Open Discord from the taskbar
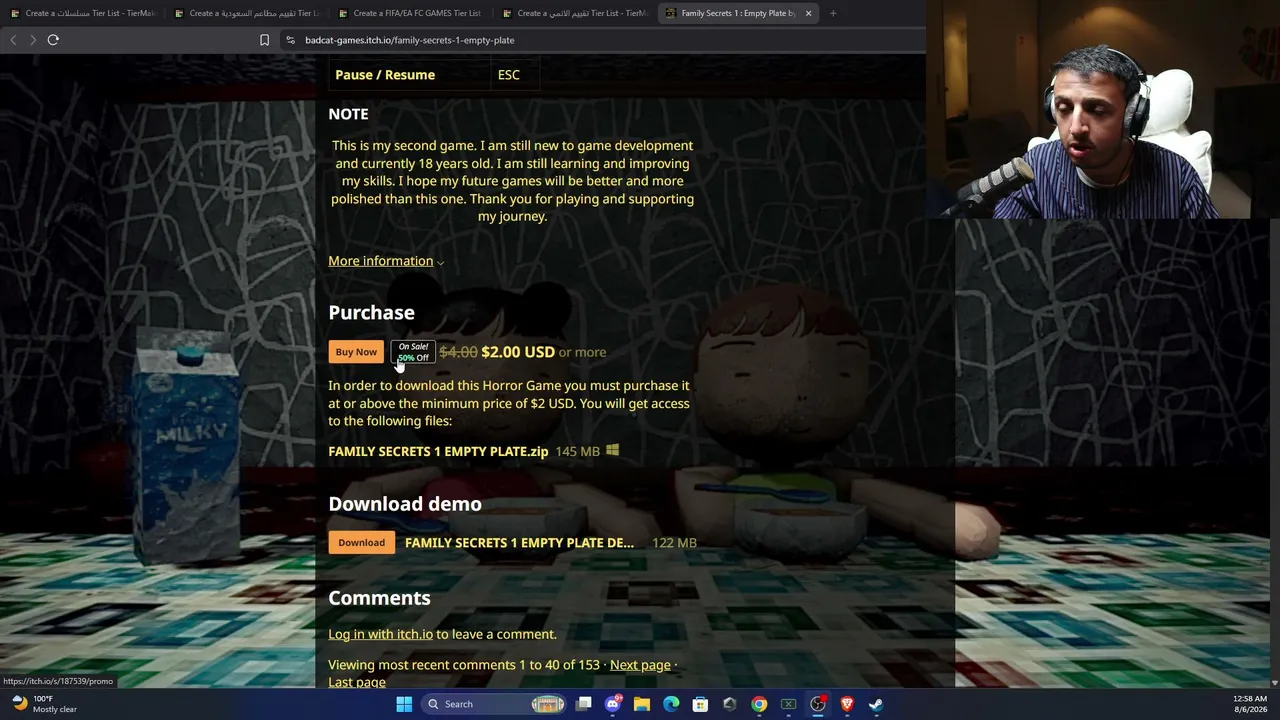 613,704
